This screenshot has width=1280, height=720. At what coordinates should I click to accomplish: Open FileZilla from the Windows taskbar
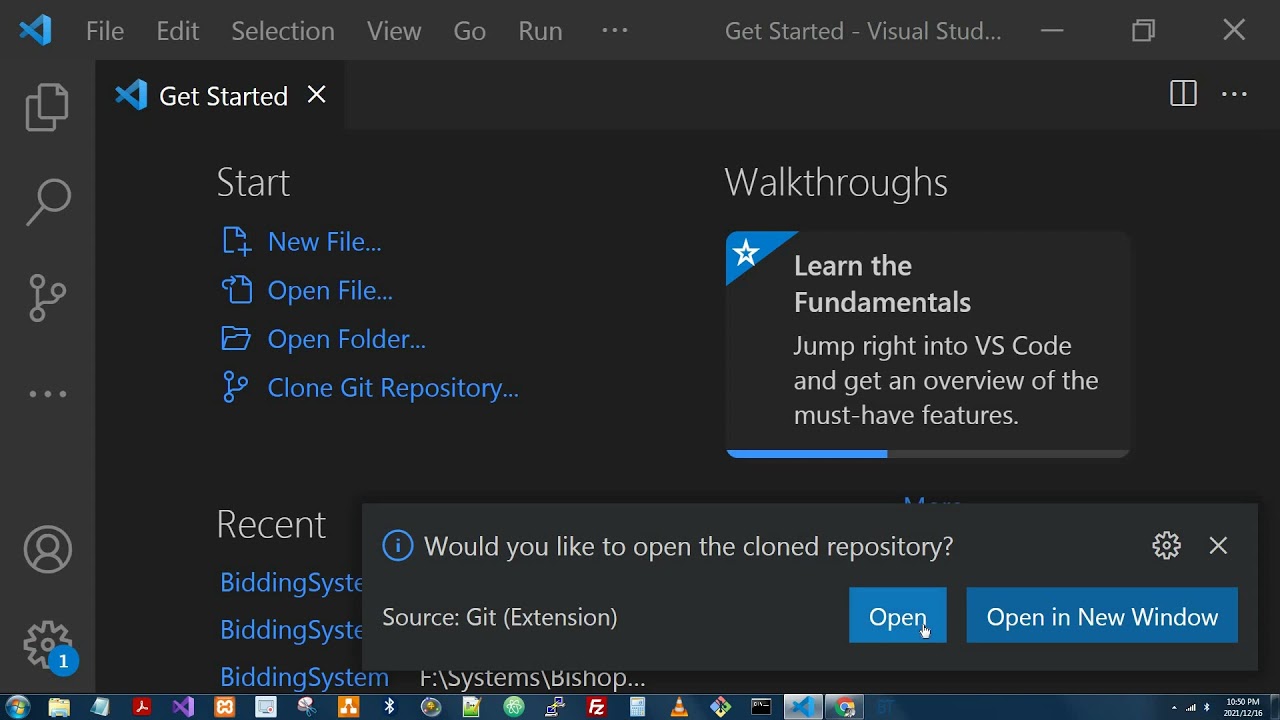coord(596,708)
